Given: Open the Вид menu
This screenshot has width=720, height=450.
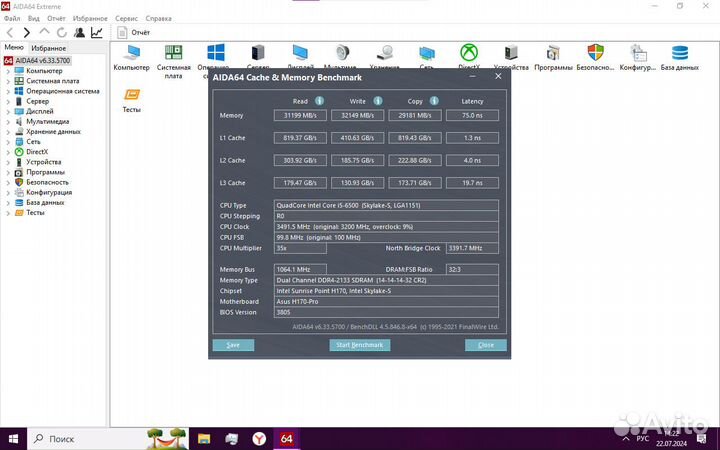Looking at the screenshot, I should (34, 18).
